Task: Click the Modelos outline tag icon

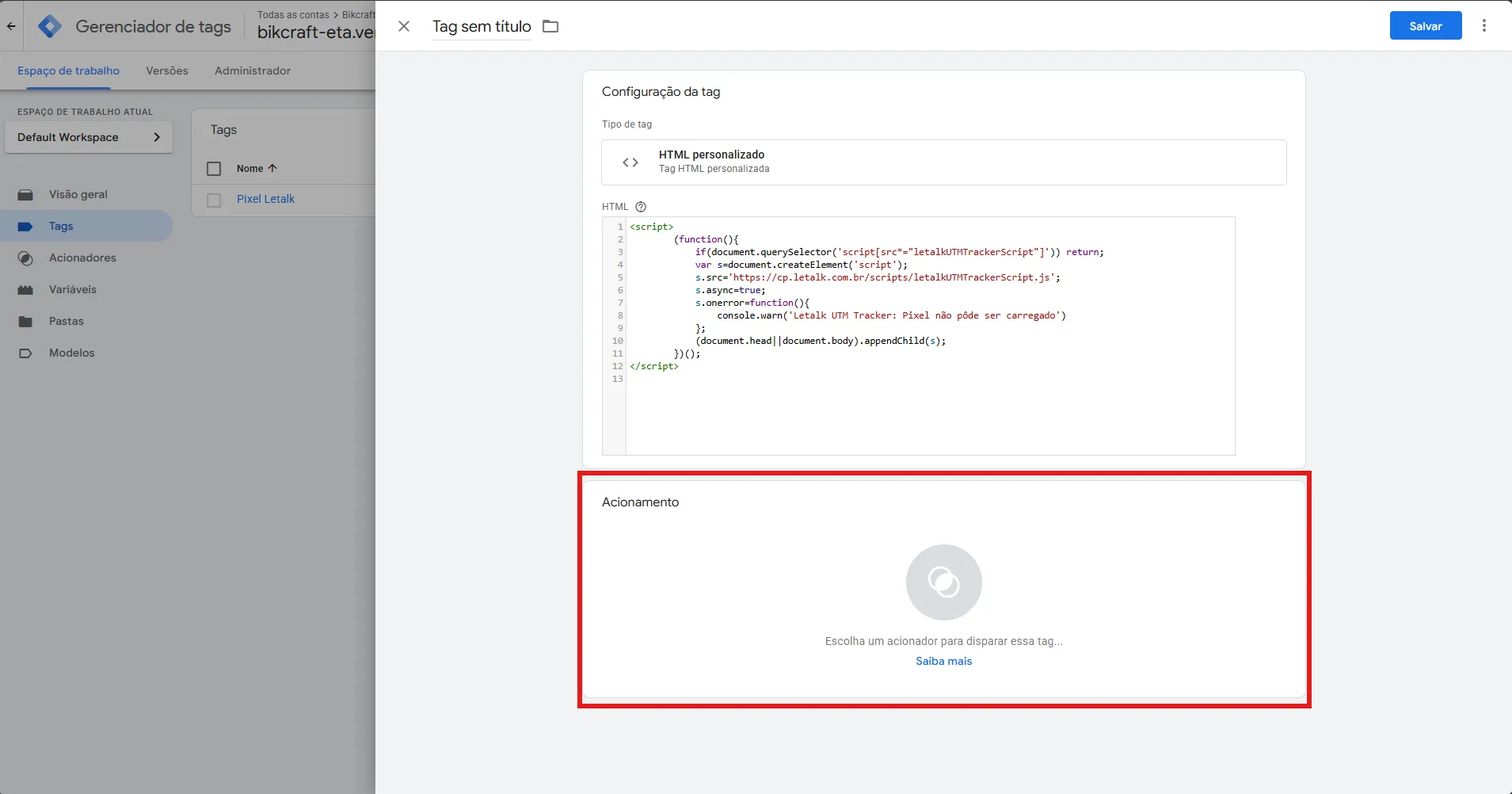Action: (x=25, y=353)
